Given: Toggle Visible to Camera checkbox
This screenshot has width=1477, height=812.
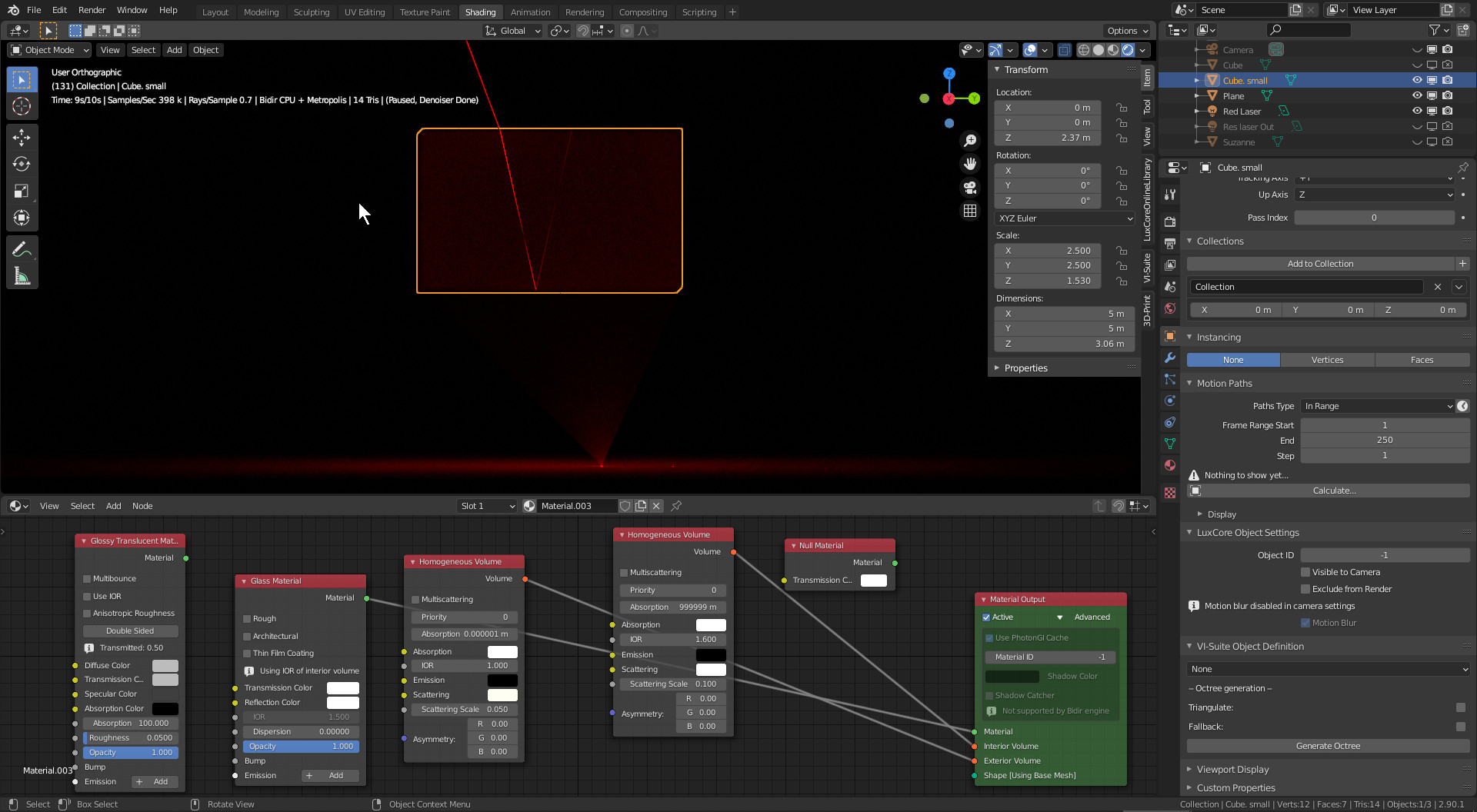Looking at the screenshot, I should point(1305,572).
